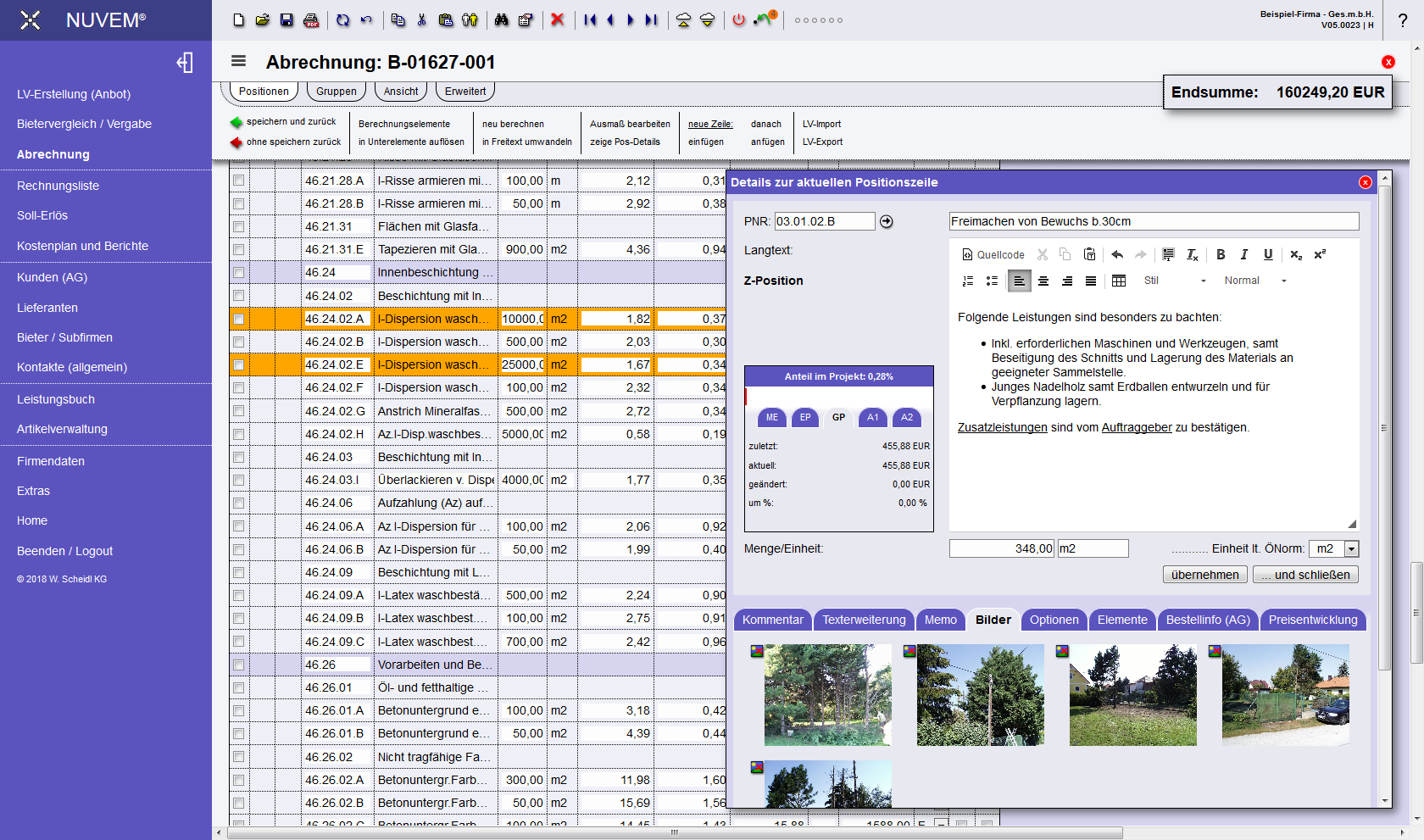Tick the checkbox for row 46.21.28.A
Image resolution: width=1424 pixels, height=840 pixels.
pyautogui.click(x=238, y=181)
